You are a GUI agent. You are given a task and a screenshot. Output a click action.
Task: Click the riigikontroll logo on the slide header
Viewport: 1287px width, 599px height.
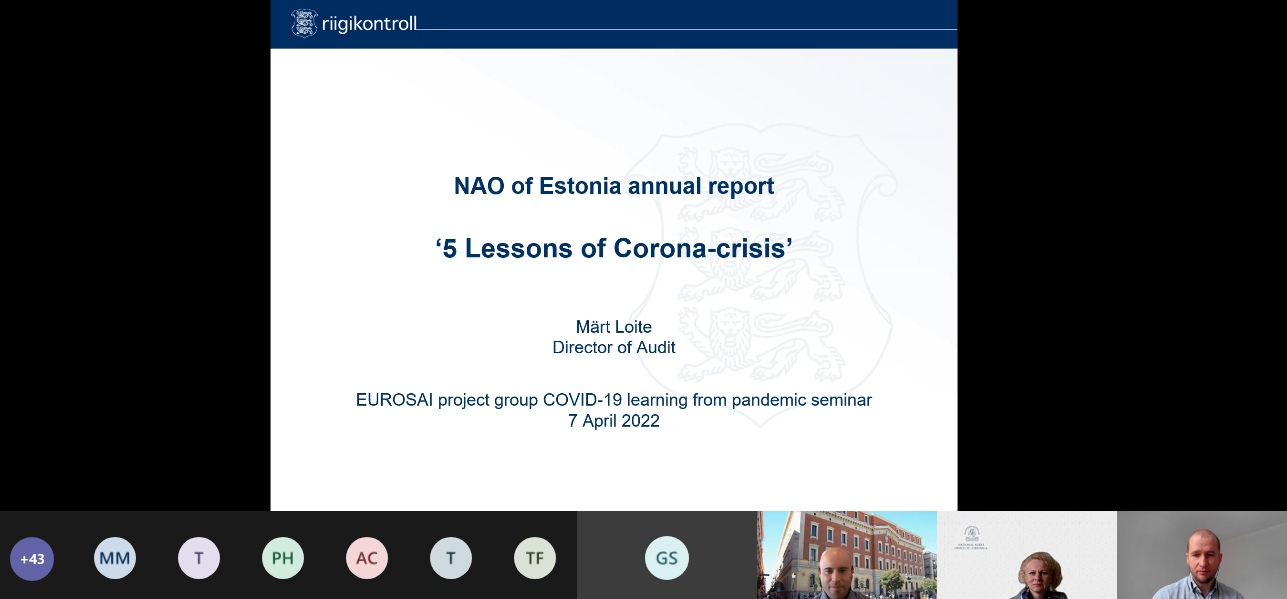point(354,23)
